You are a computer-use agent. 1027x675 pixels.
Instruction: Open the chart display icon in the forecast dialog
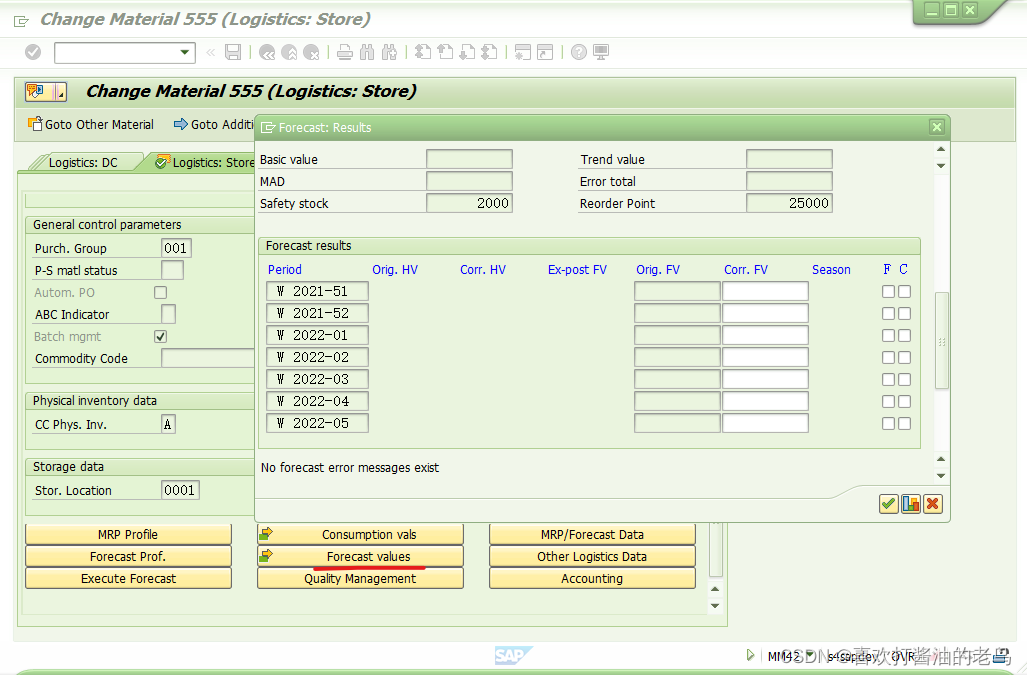[910, 503]
